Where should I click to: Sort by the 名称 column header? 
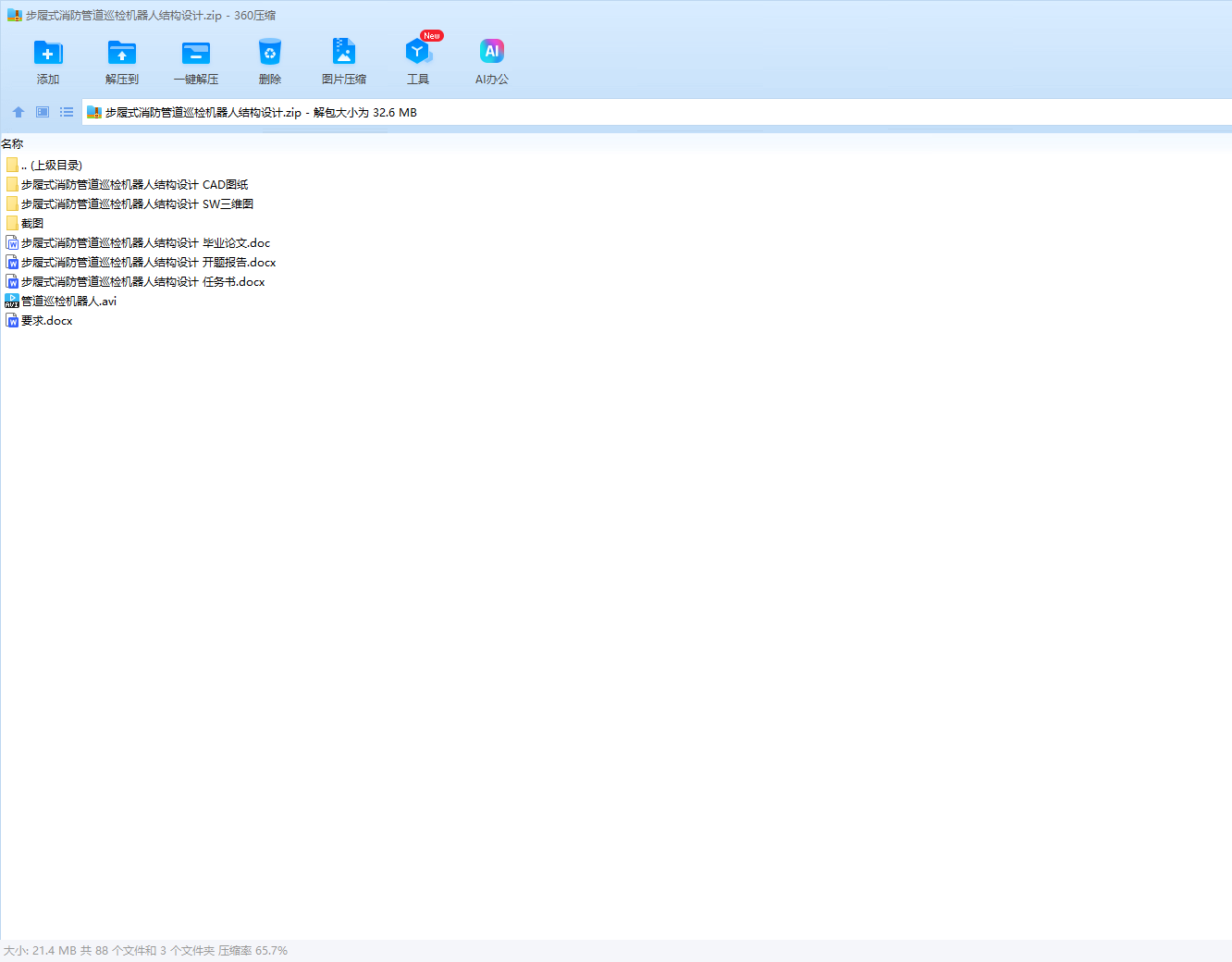point(12,143)
